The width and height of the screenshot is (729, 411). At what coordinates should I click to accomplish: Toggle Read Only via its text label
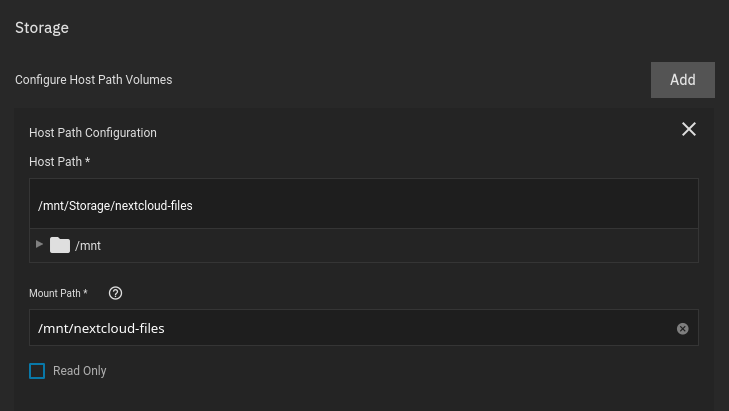[80, 371]
